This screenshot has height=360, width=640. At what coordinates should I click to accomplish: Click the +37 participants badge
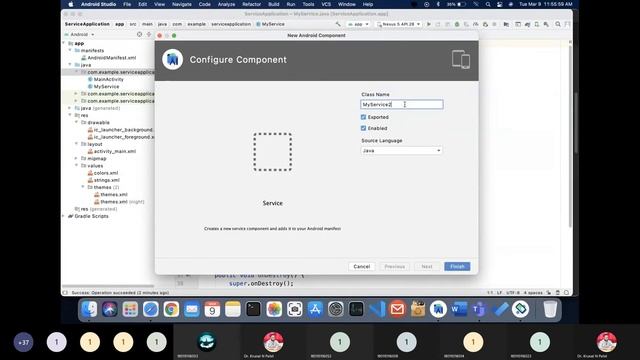pyautogui.click(x=23, y=342)
